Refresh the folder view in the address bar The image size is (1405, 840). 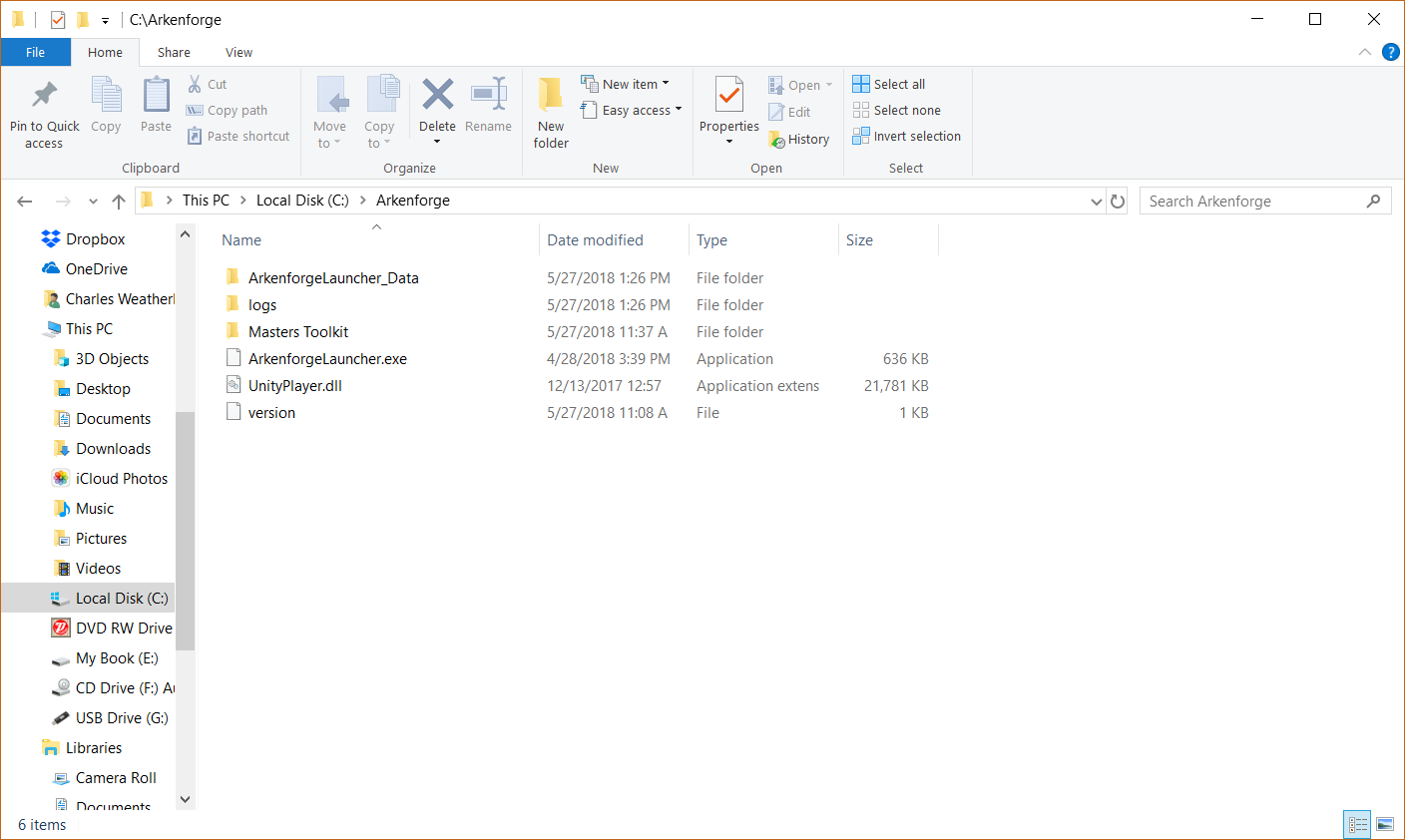[x=1118, y=202]
